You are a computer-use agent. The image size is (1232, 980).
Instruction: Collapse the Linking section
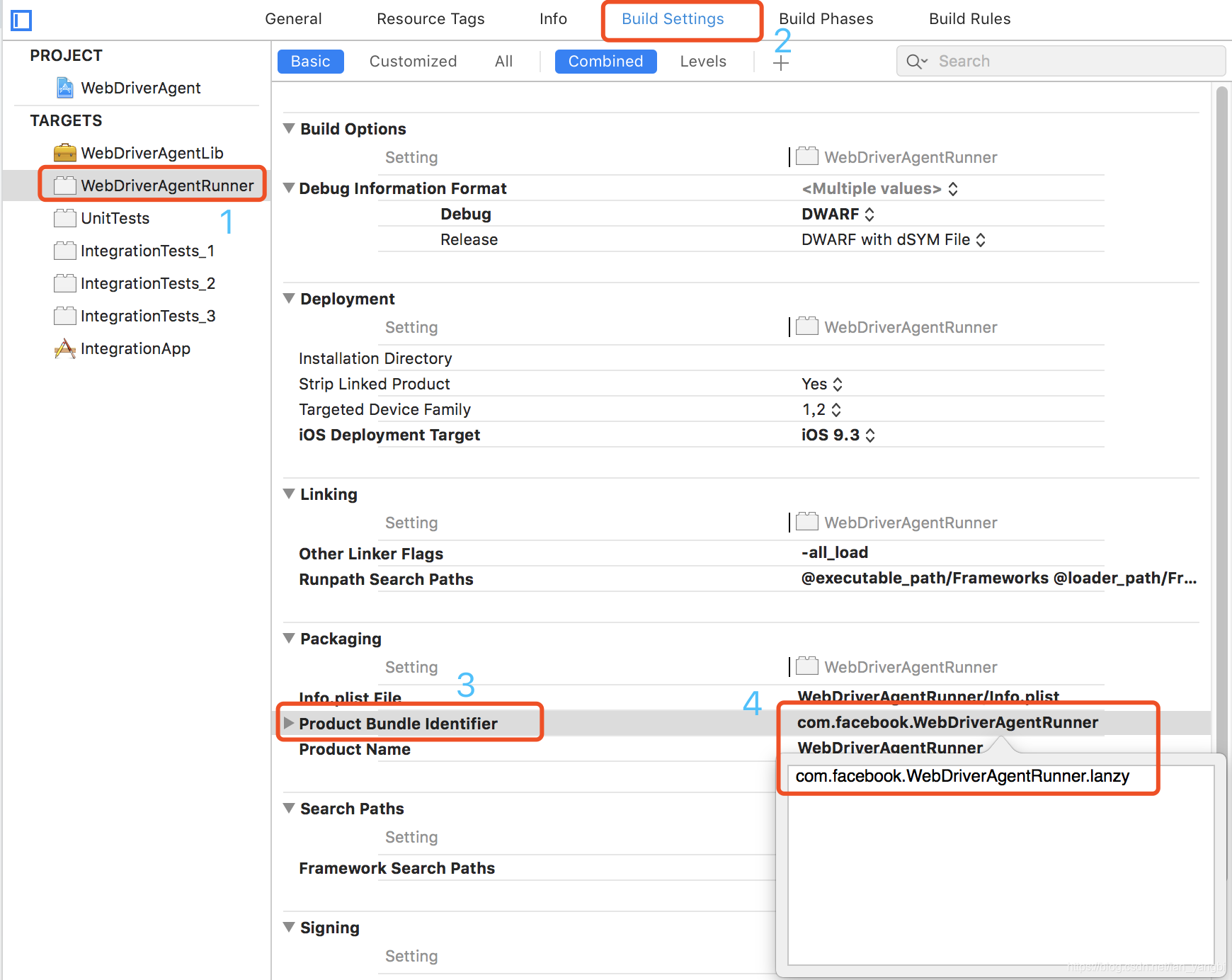pyautogui.click(x=289, y=494)
